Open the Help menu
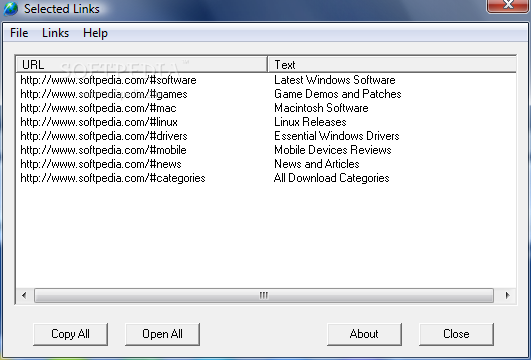 click(x=95, y=33)
